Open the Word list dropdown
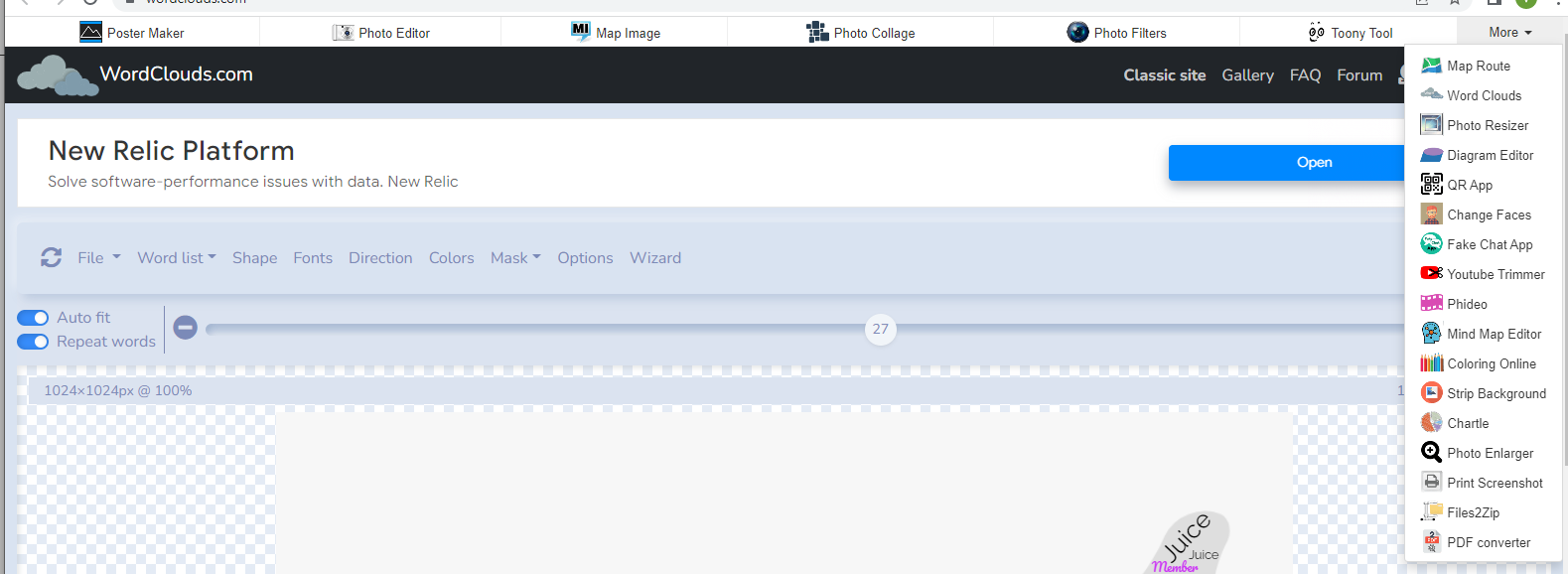Screen dimensions: 1568x574 177,258
